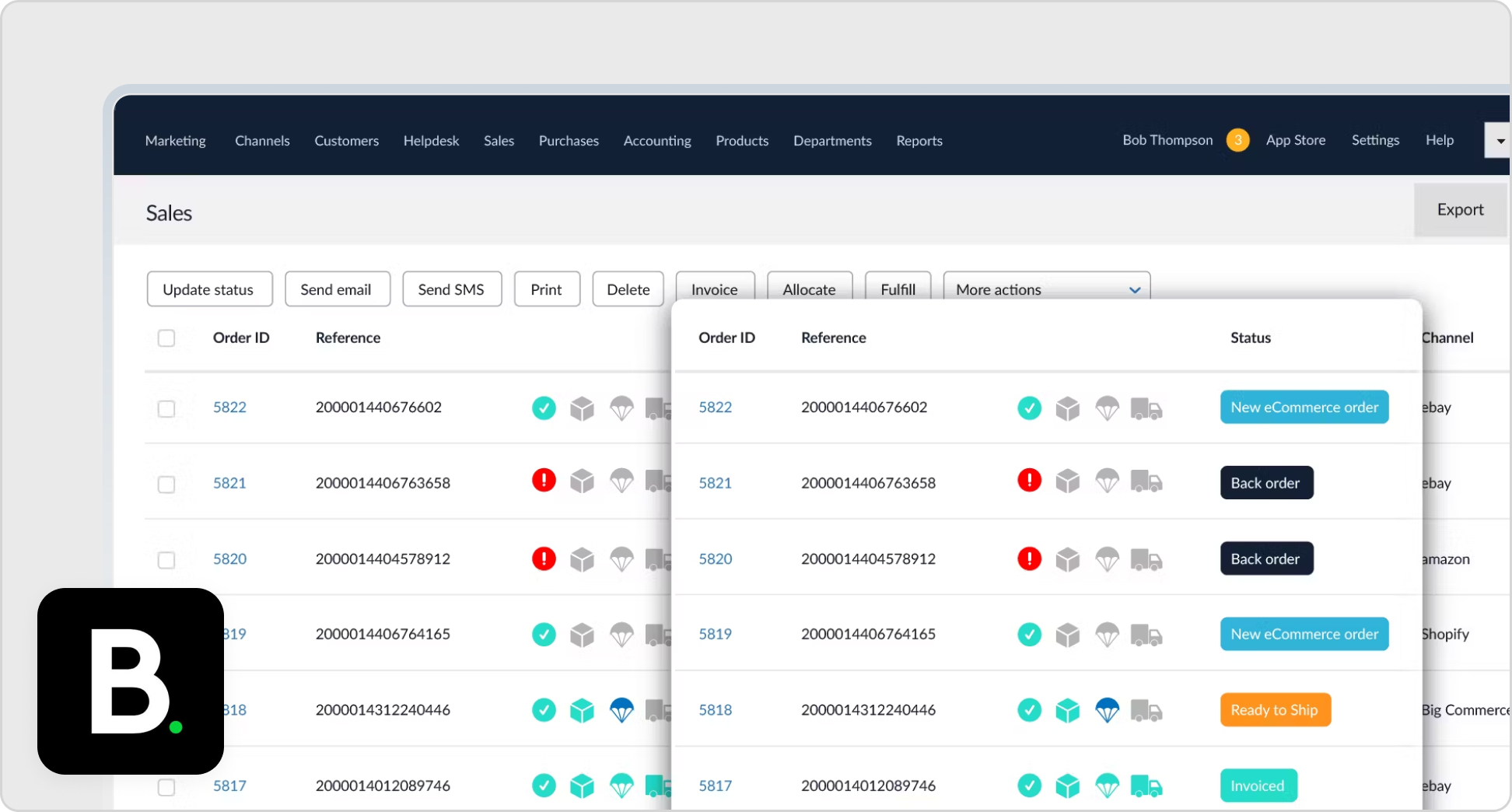Check the row checkbox for order 5821
The height and width of the screenshot is (812, 1512).
click(166, 484)
